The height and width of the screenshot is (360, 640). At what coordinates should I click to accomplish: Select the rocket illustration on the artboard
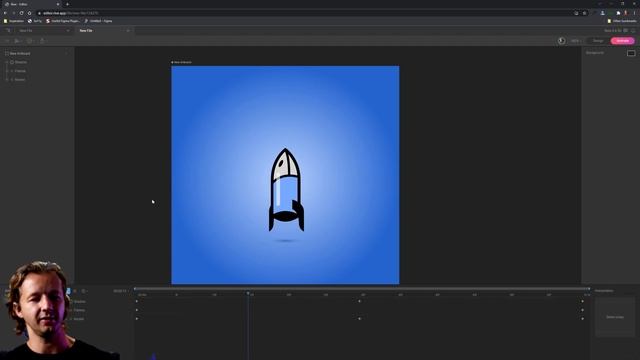coord(286,190)
